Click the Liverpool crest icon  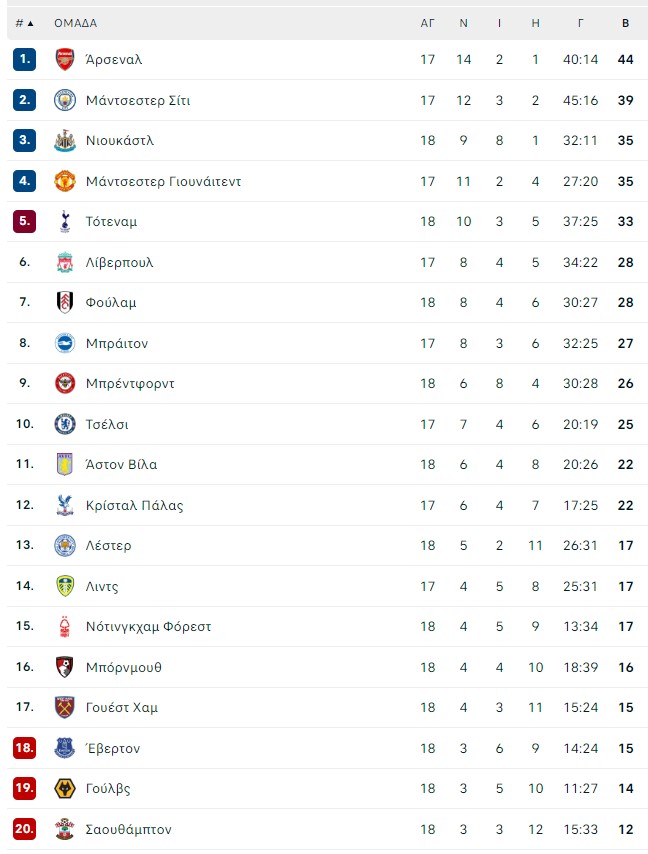[65, 262]
